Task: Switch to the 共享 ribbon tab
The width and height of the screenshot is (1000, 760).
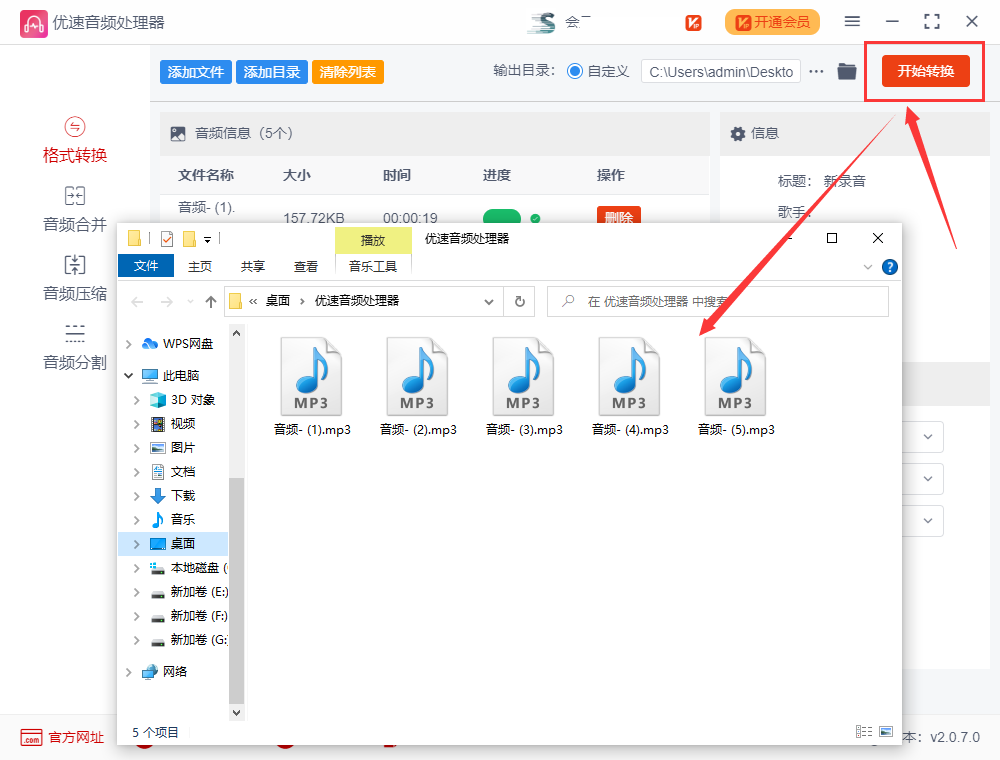Action: (253, 267)
